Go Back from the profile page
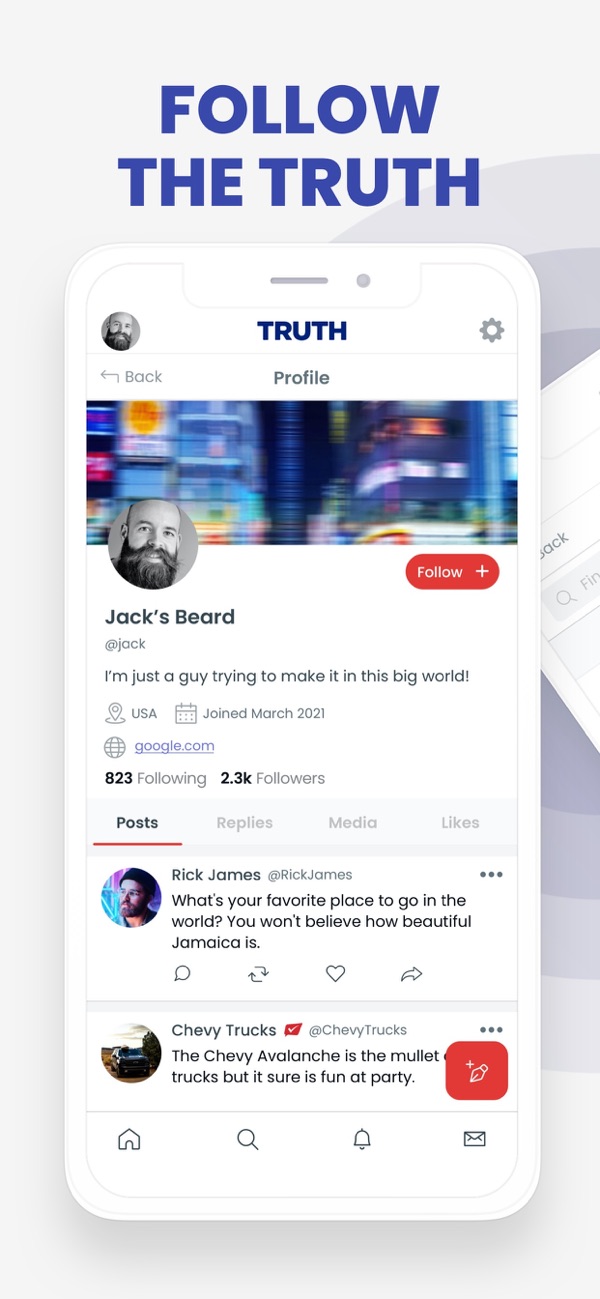Screen dimensions: 600x1299 click(x=131, y=376)
